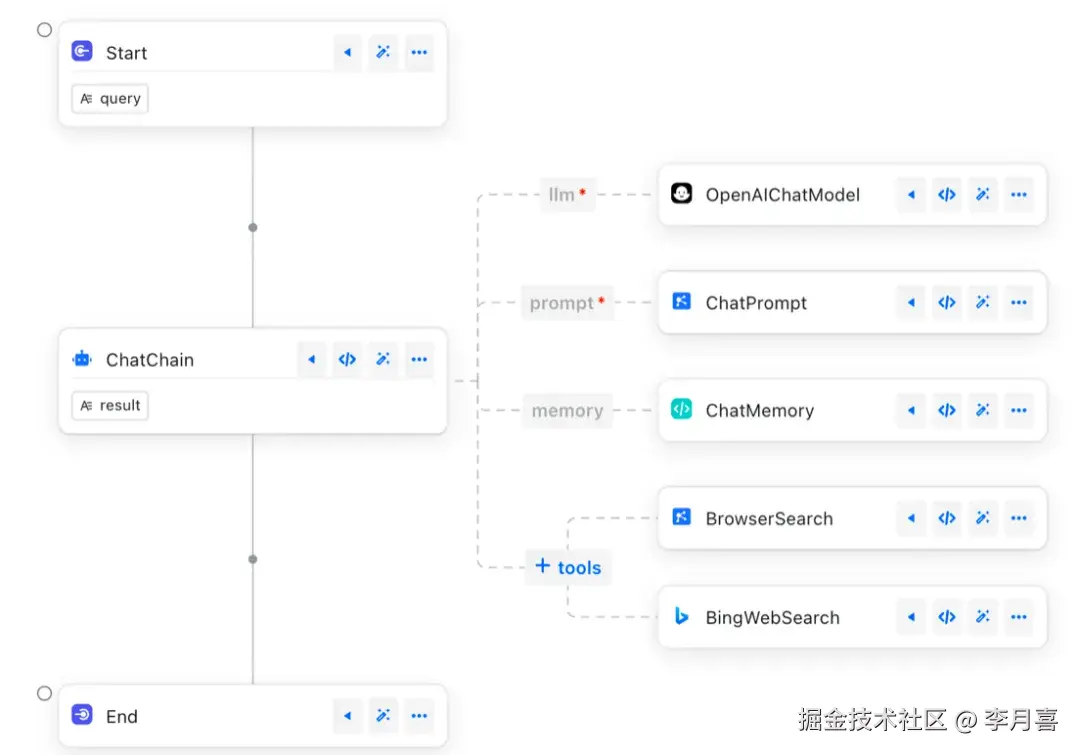The image size is (1080, 755).
Task: Toggle the circle handle beside Start node
Action: [44, 30]
